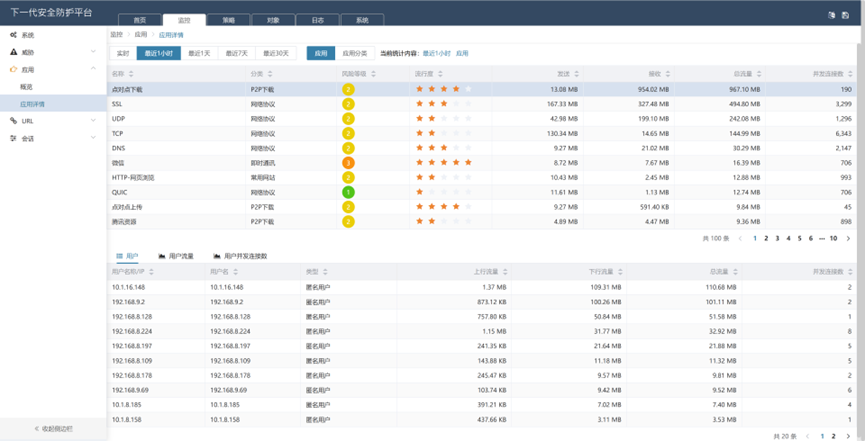Sort the user table by 上行流量
Screen dimensions: 865x441
click(505, 272)
